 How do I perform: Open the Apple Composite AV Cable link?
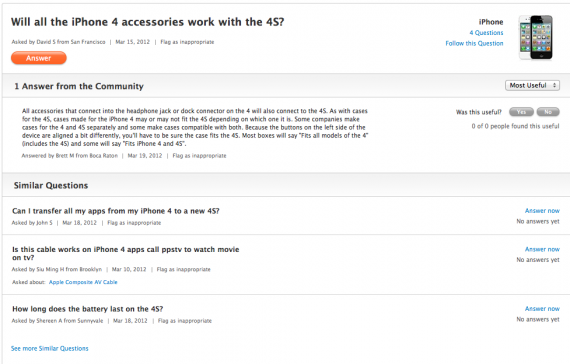tap(83, 282)
